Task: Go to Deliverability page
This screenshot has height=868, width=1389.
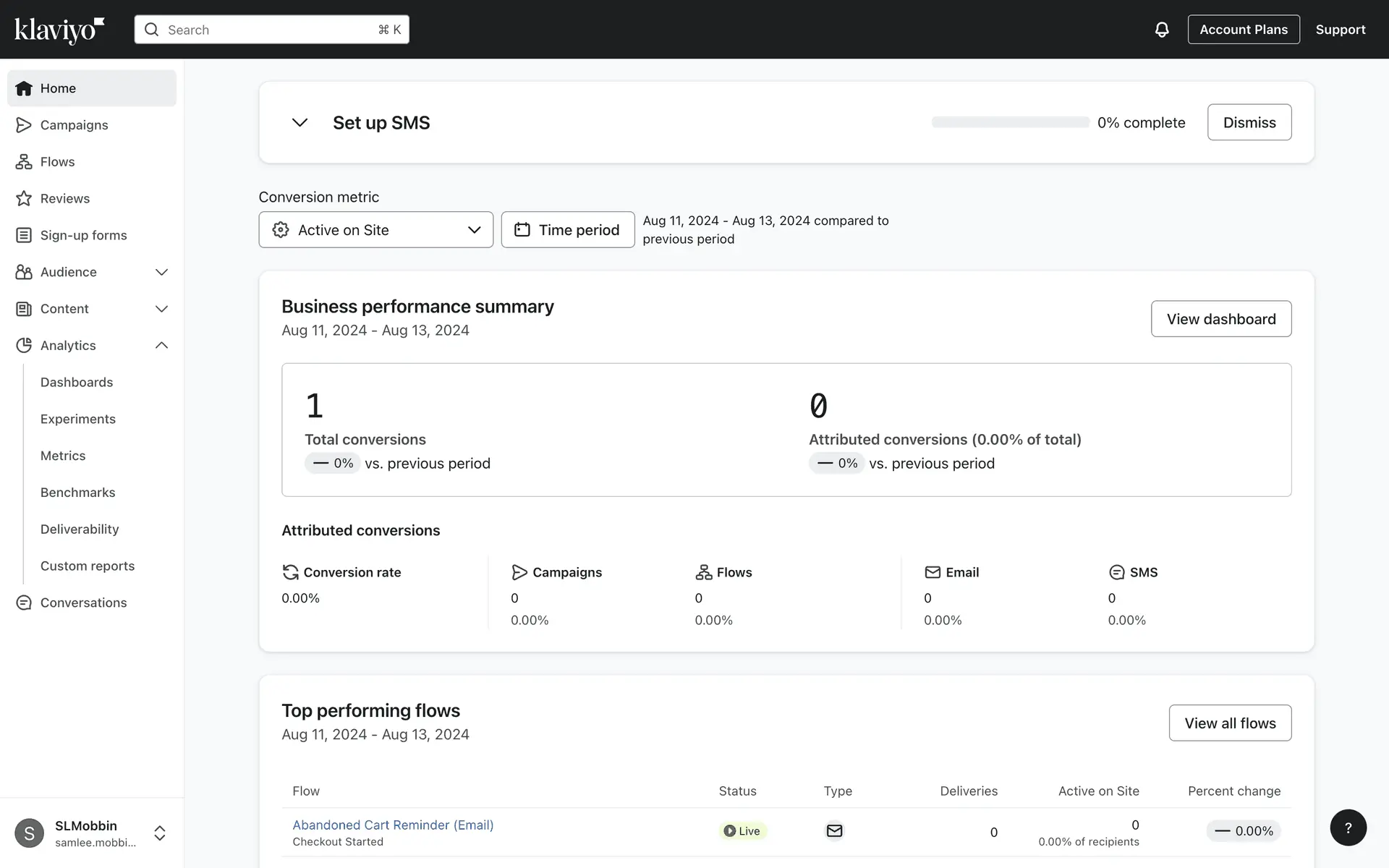Action: 80,529
